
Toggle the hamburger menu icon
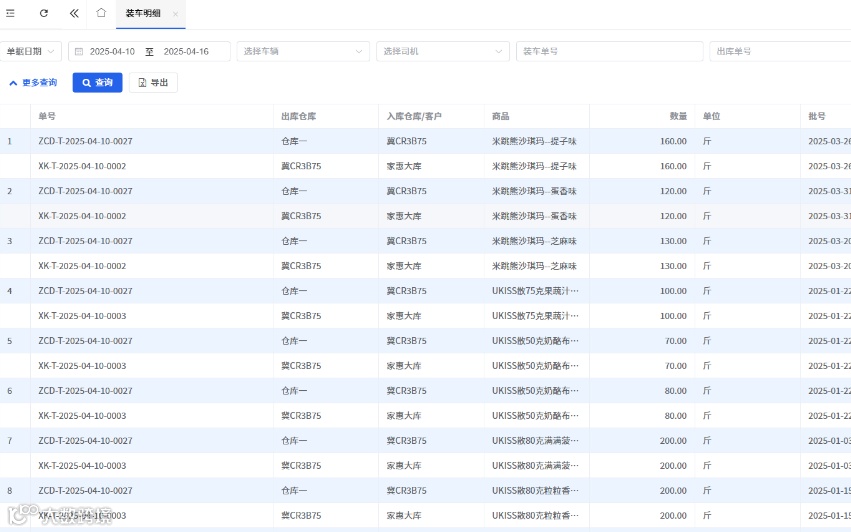(x=10, y=14)
